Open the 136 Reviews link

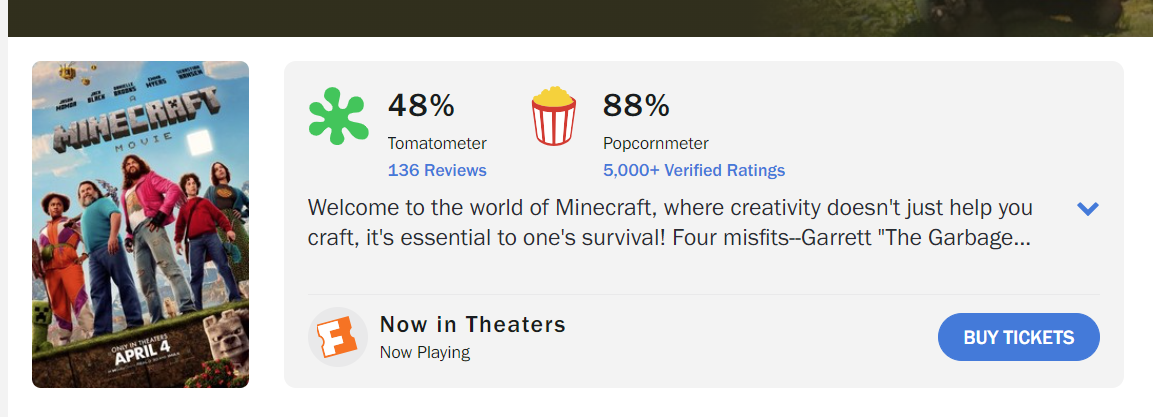coord(437,170)
